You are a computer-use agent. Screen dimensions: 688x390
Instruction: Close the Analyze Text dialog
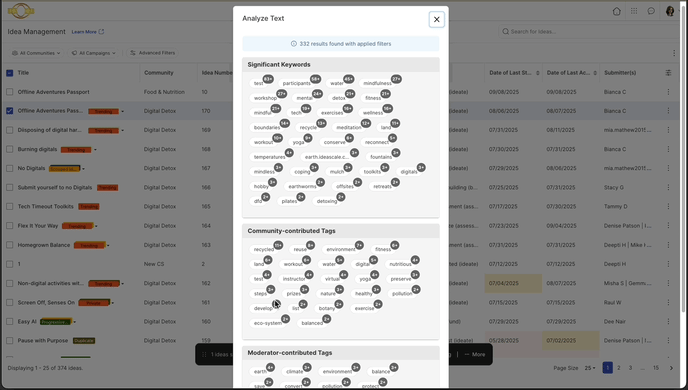pos(436,19)
